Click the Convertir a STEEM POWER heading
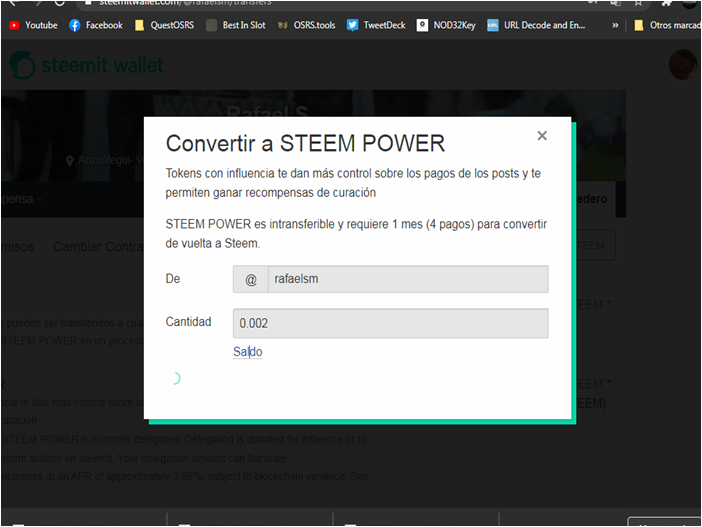Viewport: 702px width, 527px height. click(305, 143)
